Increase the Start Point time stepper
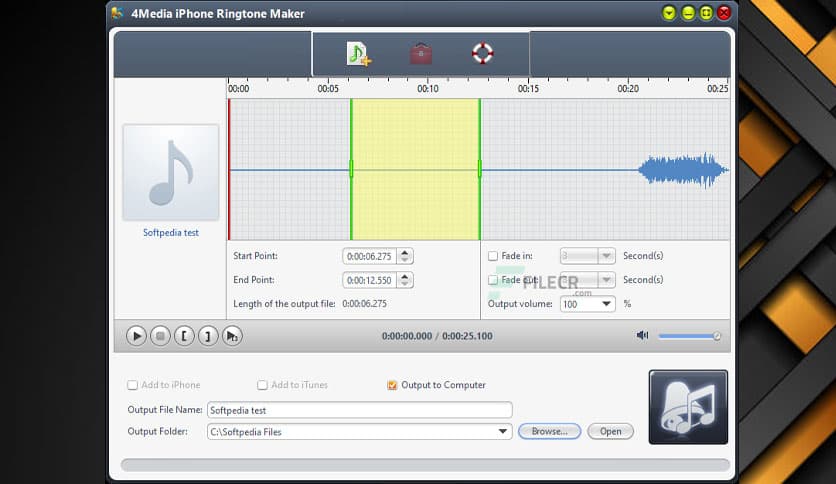 tap(405, 253)
